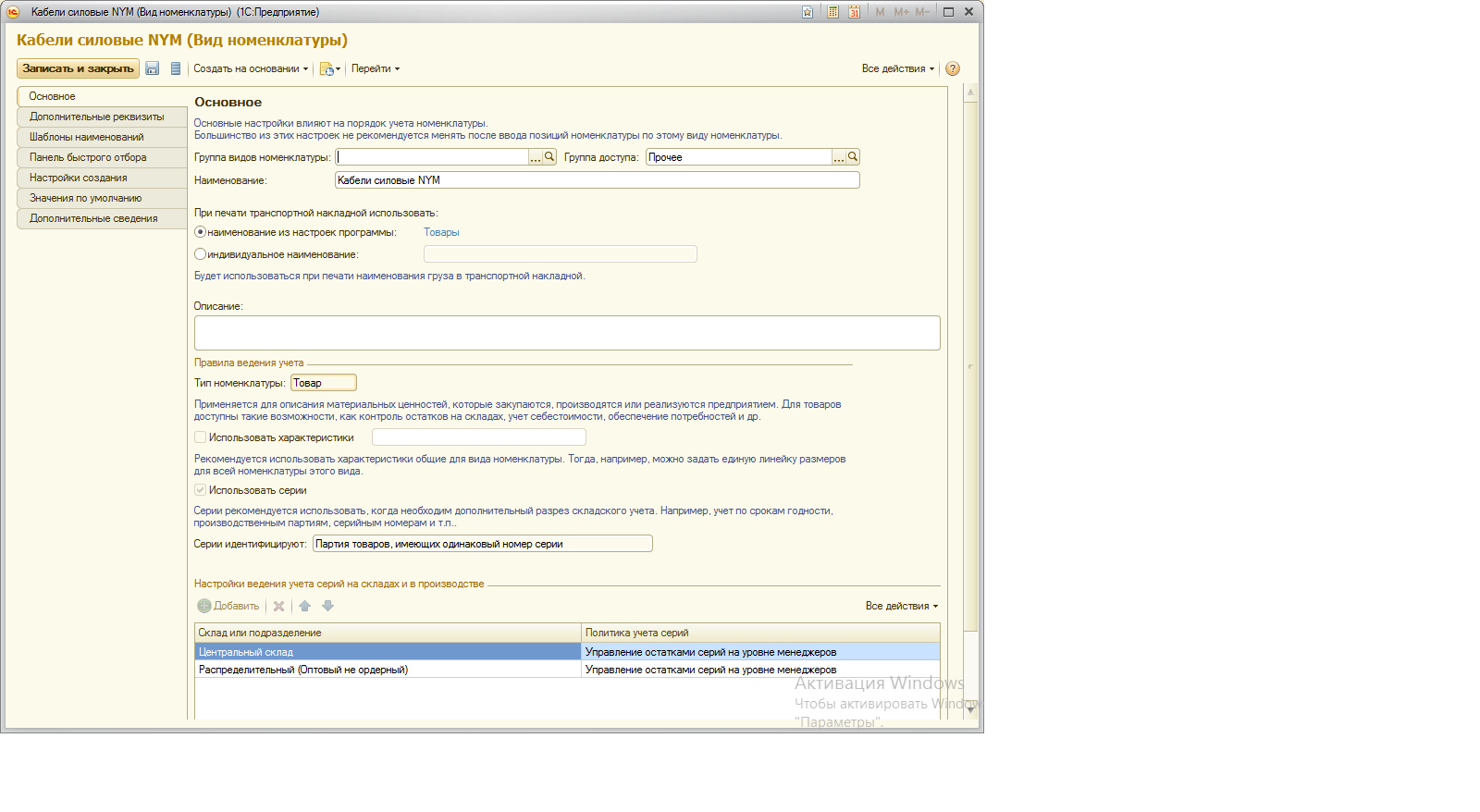Open Настройки создания section

[x=102, y=178]
